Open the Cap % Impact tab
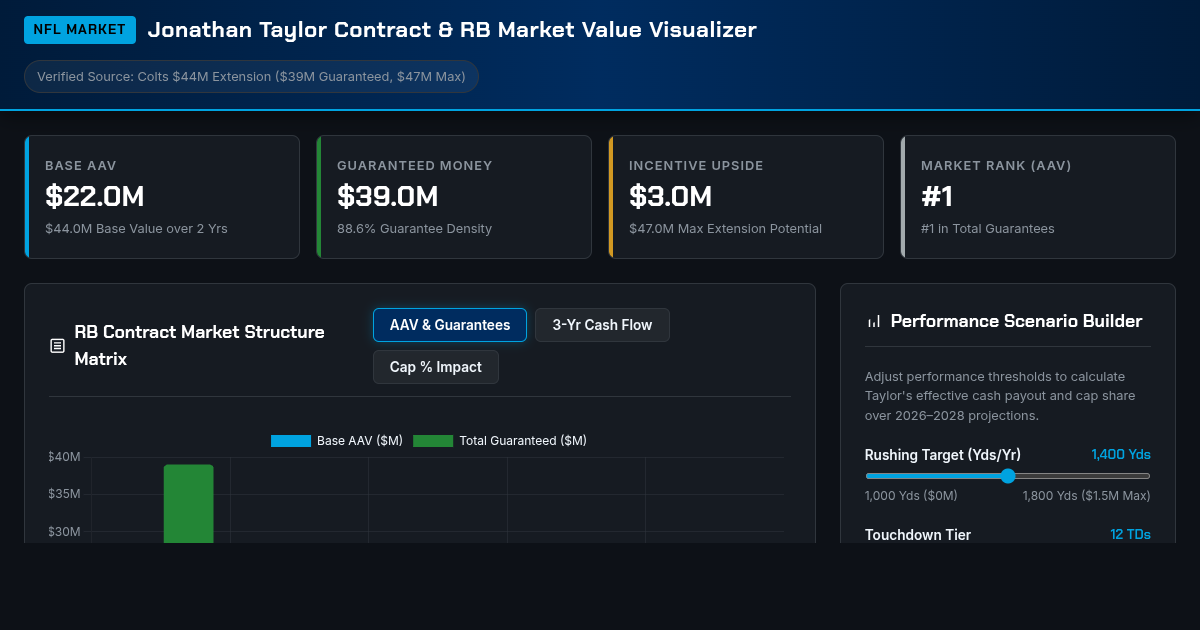Image resolution: width=1200 pixels, height=630 pixels. 436,367
